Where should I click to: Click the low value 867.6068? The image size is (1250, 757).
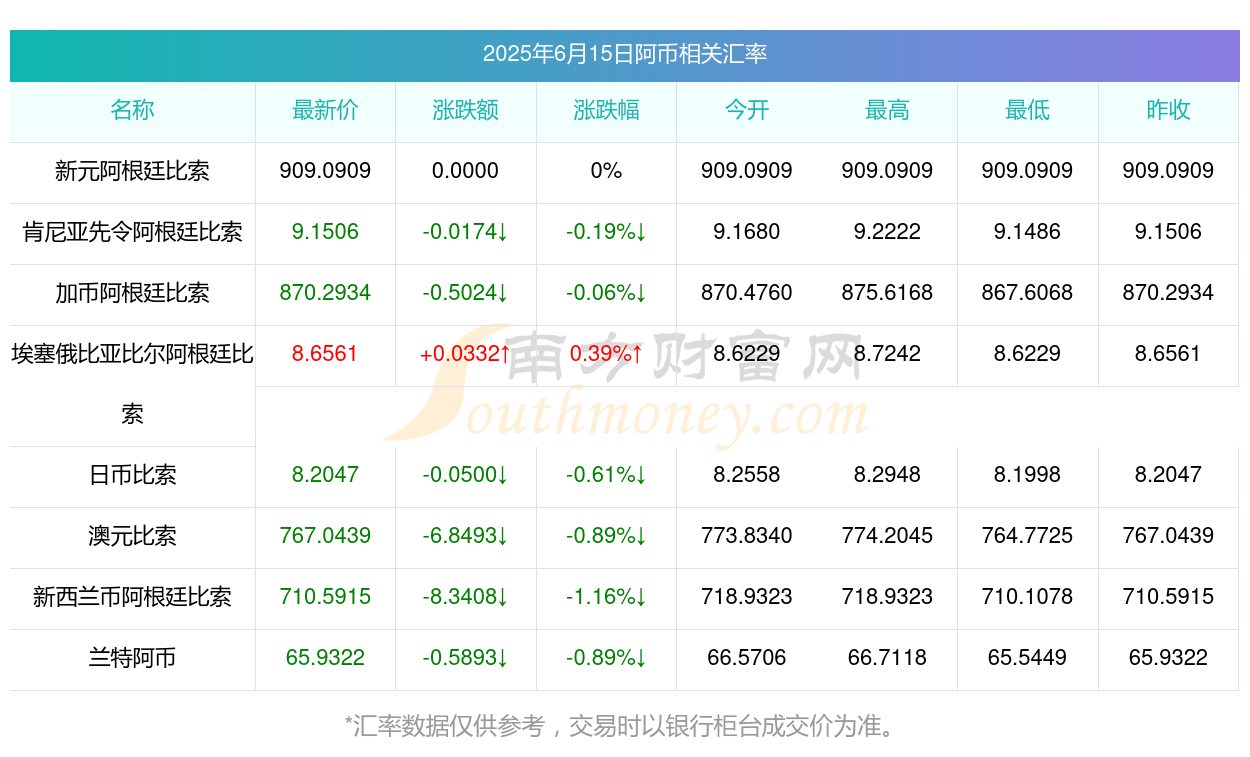coord(1028,293)
